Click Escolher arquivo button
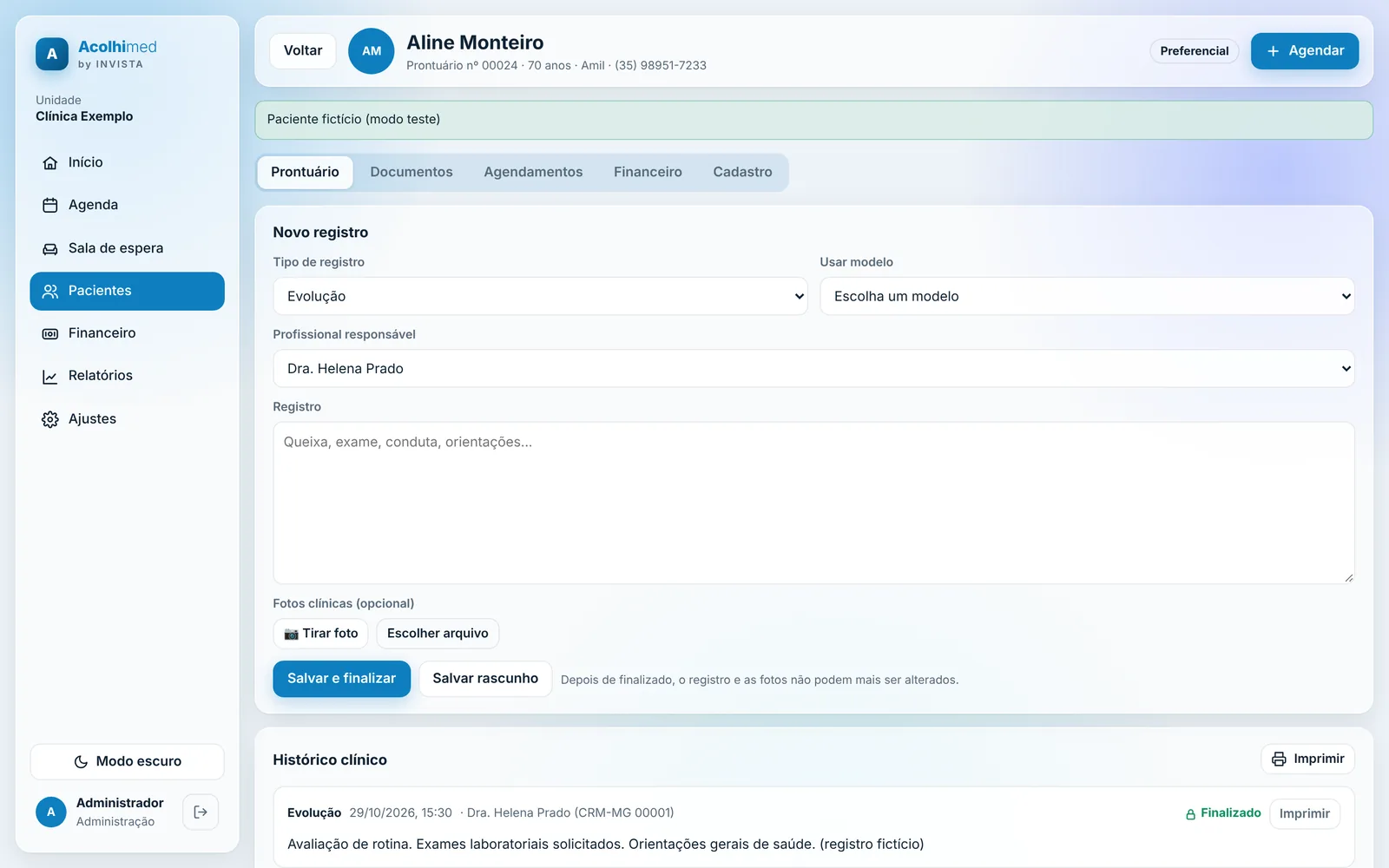The height and width of the screenshot is (868, 1389). click(438, 634)
